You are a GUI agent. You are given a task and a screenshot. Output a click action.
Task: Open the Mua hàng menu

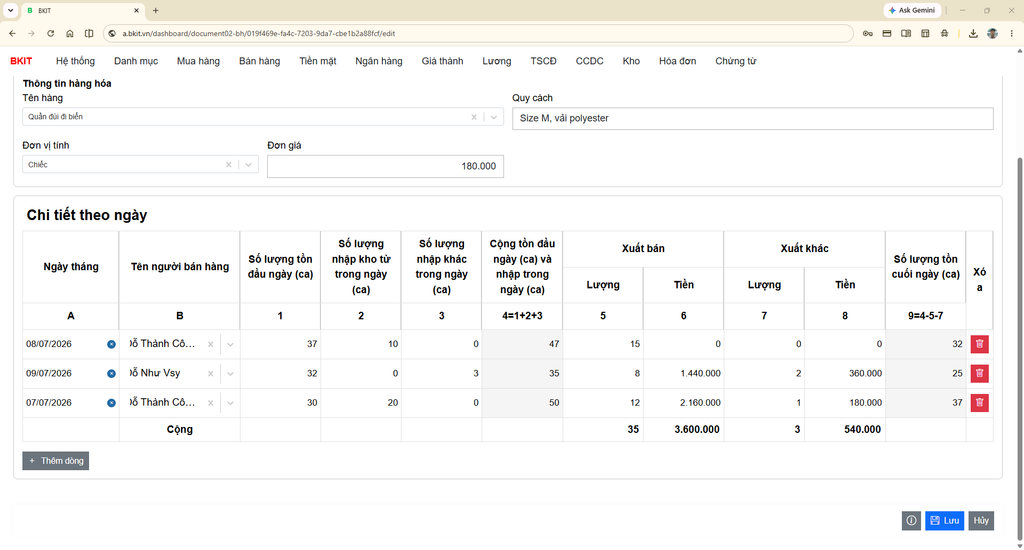coord(198,61)
